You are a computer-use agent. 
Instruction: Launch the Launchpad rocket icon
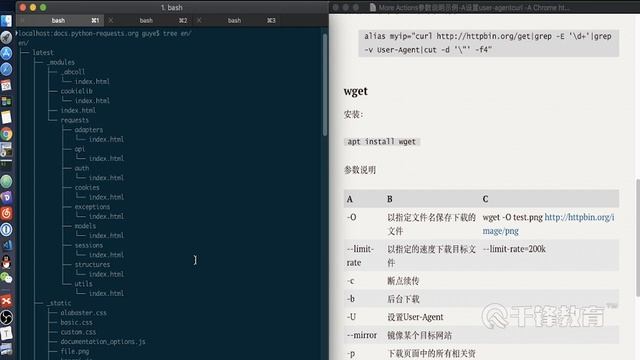click(6, 37)
